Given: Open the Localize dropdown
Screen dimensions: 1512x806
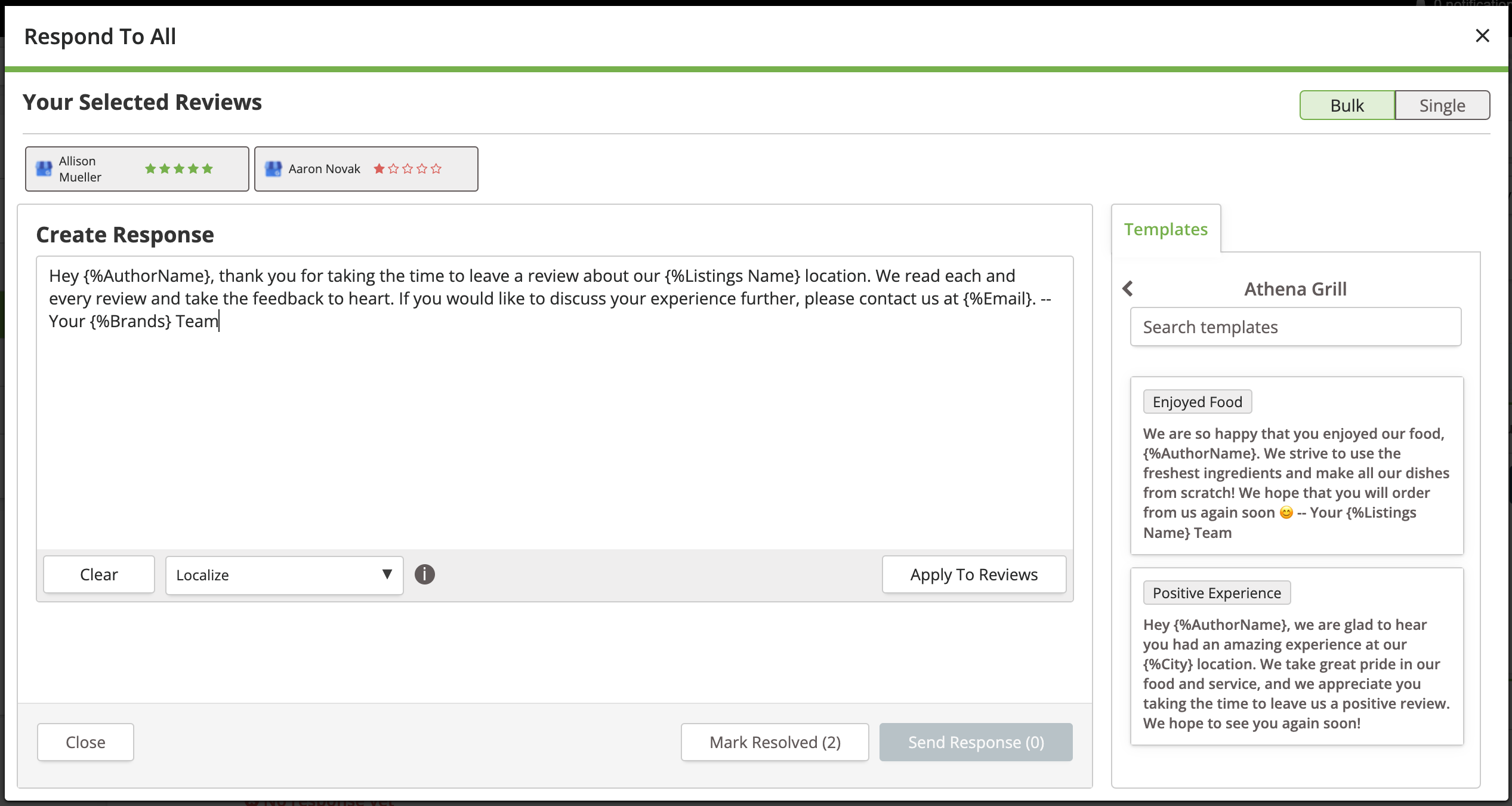Looking at the screenshot, I should 284,575.
